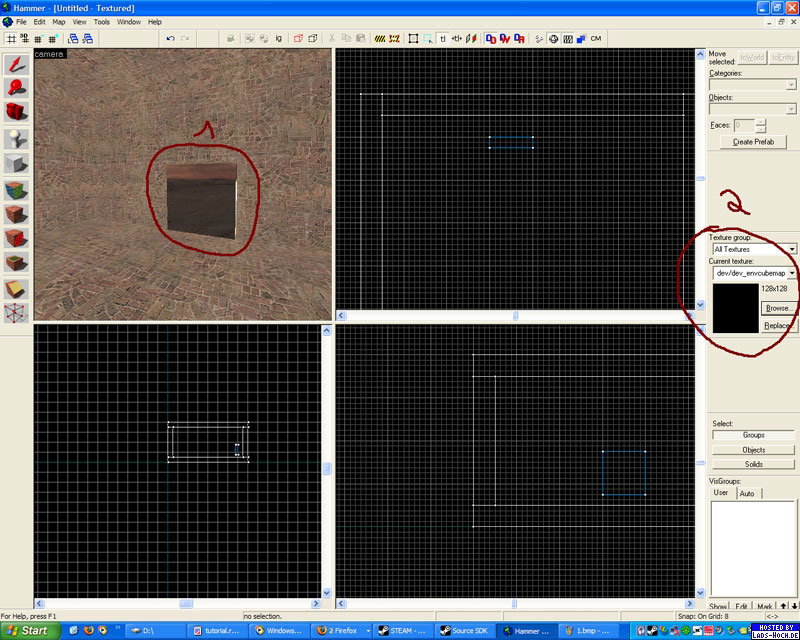The width and height of the screenshot is (800, 640).
Task: Click the save window state icon
Action: point(88,38)
